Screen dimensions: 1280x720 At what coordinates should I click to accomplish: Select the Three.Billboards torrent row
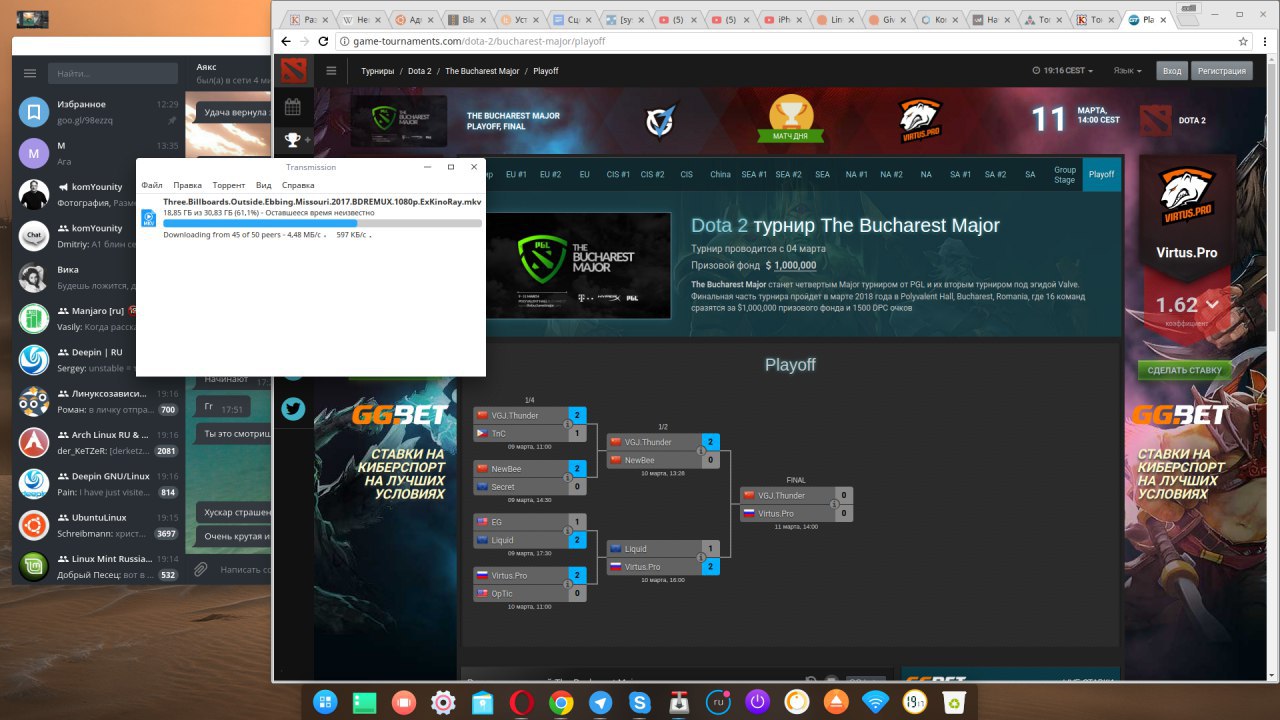point(311,218)
